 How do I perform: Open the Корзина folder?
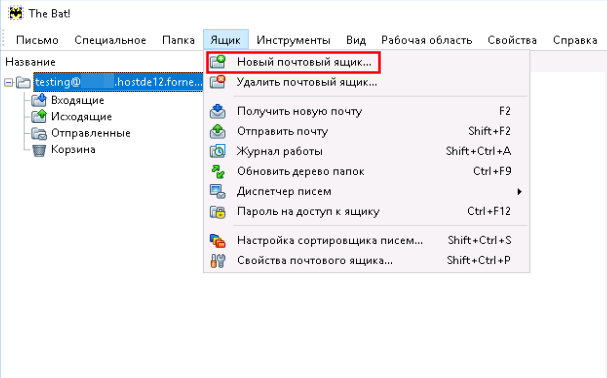(73, 149)
